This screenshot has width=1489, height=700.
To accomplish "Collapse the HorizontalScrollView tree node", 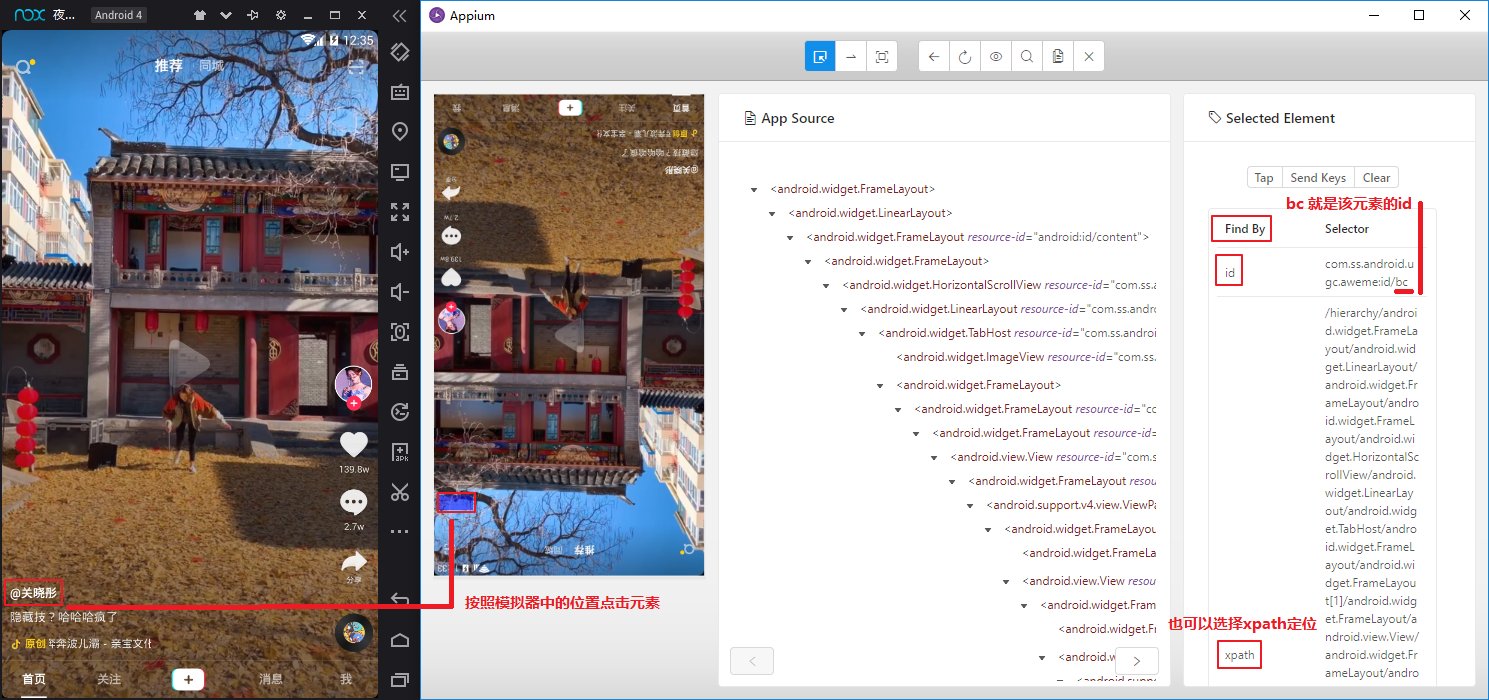I will (x=827, y=286).
